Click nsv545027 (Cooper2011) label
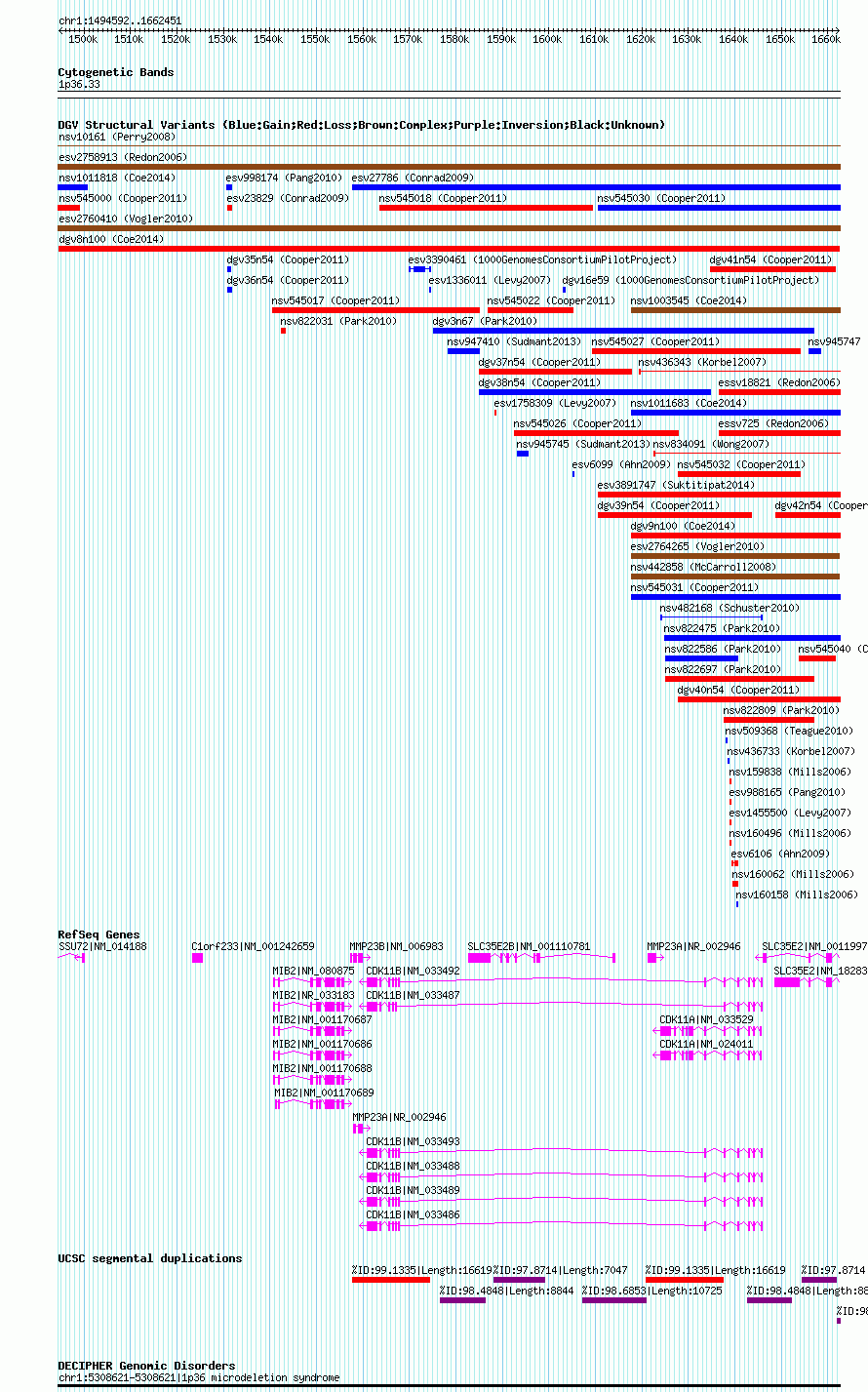 coord(655,341)
